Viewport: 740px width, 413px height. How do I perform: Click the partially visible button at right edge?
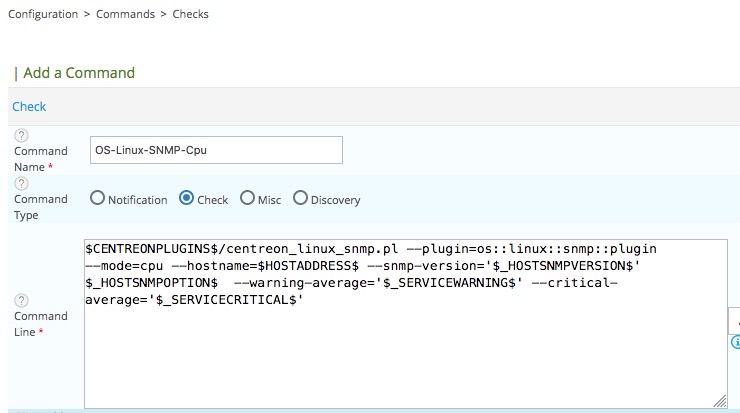[x=734, y=321]
